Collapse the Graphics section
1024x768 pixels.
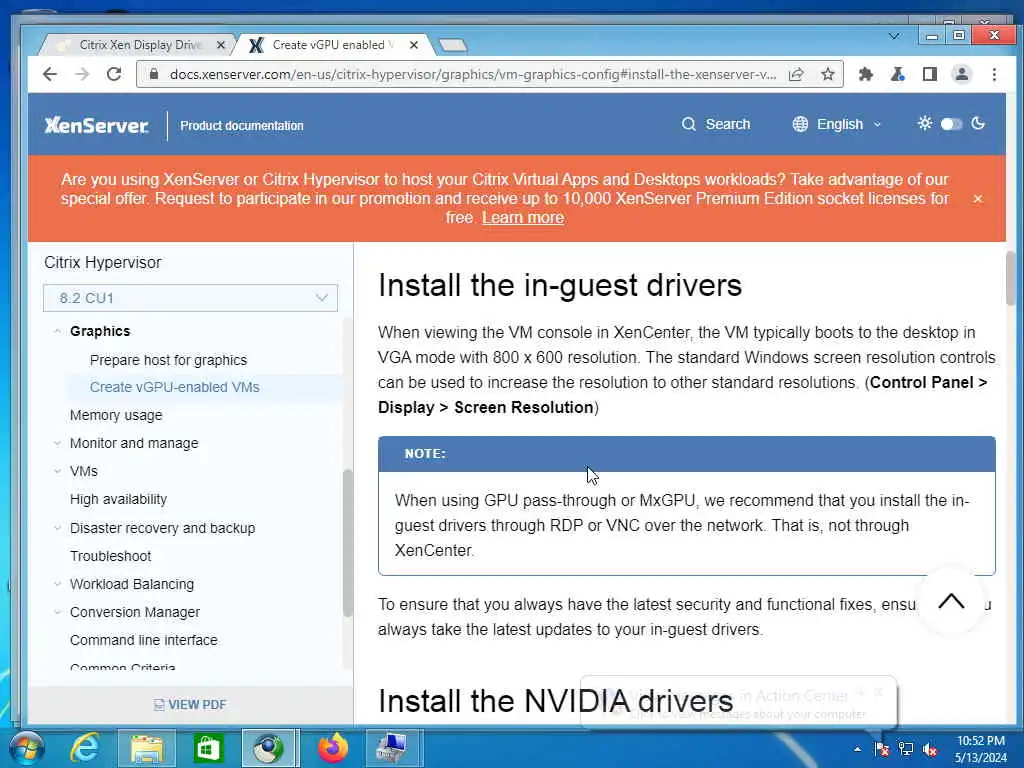point(57,331)
